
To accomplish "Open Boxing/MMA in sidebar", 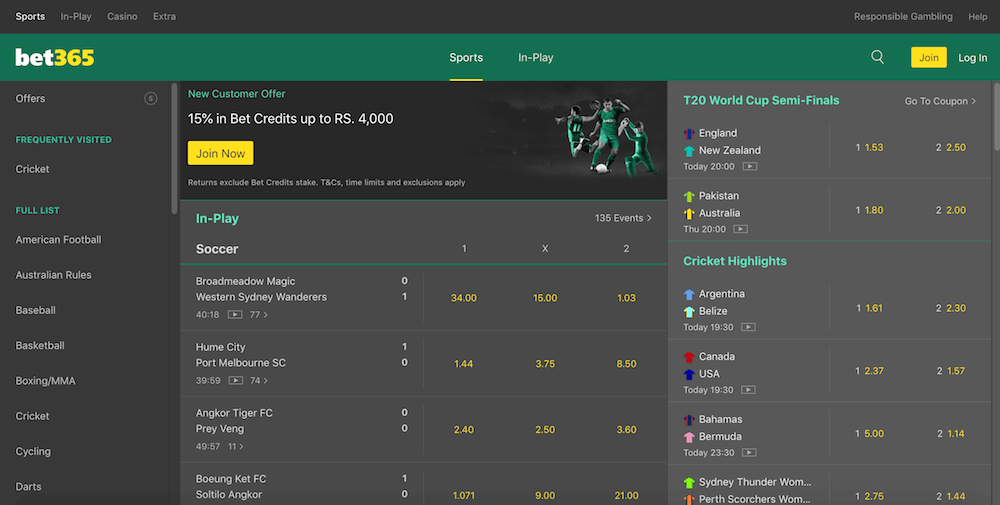I will [45, 381].
